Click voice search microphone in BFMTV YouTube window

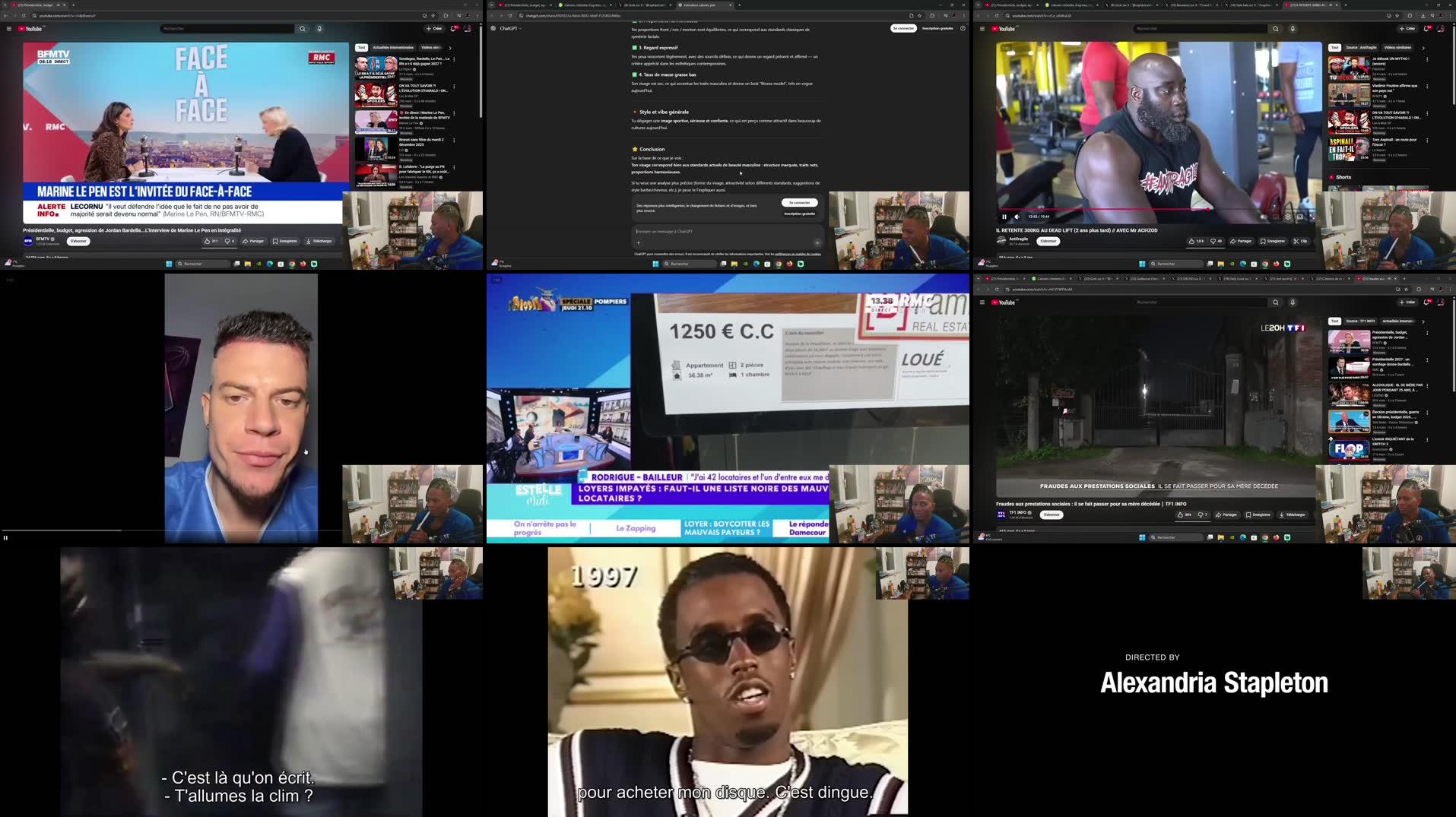319,29
